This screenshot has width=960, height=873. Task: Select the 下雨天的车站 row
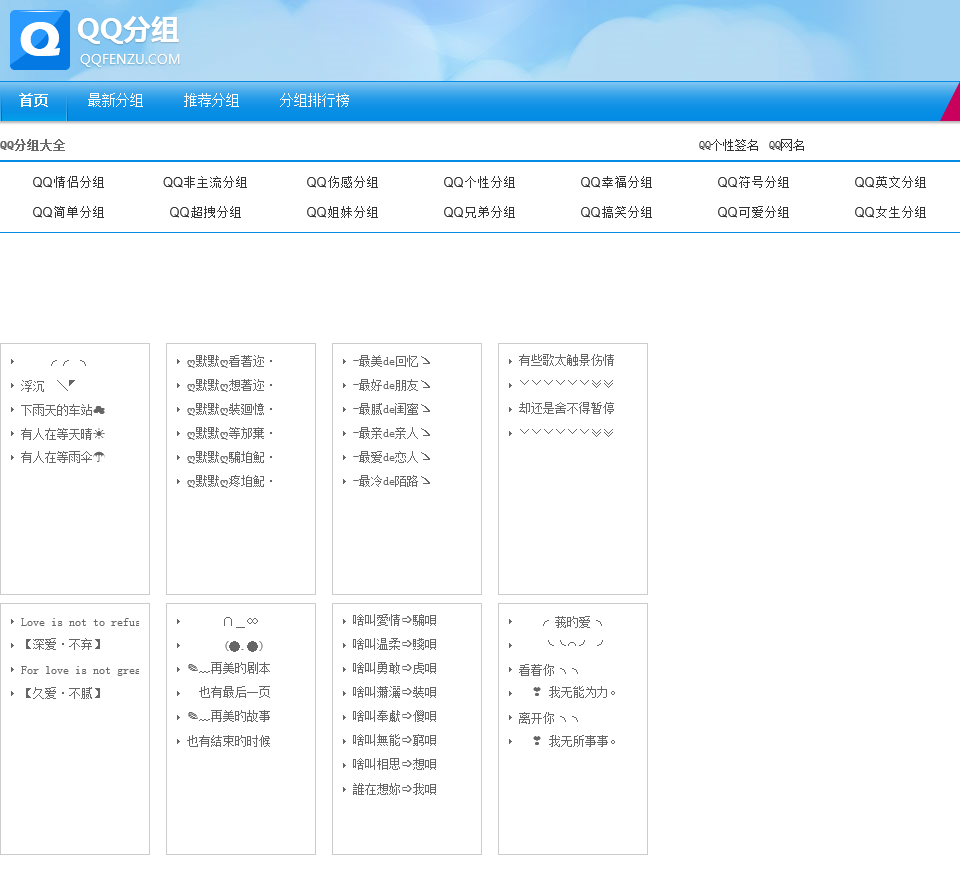(x=62, y=410)
